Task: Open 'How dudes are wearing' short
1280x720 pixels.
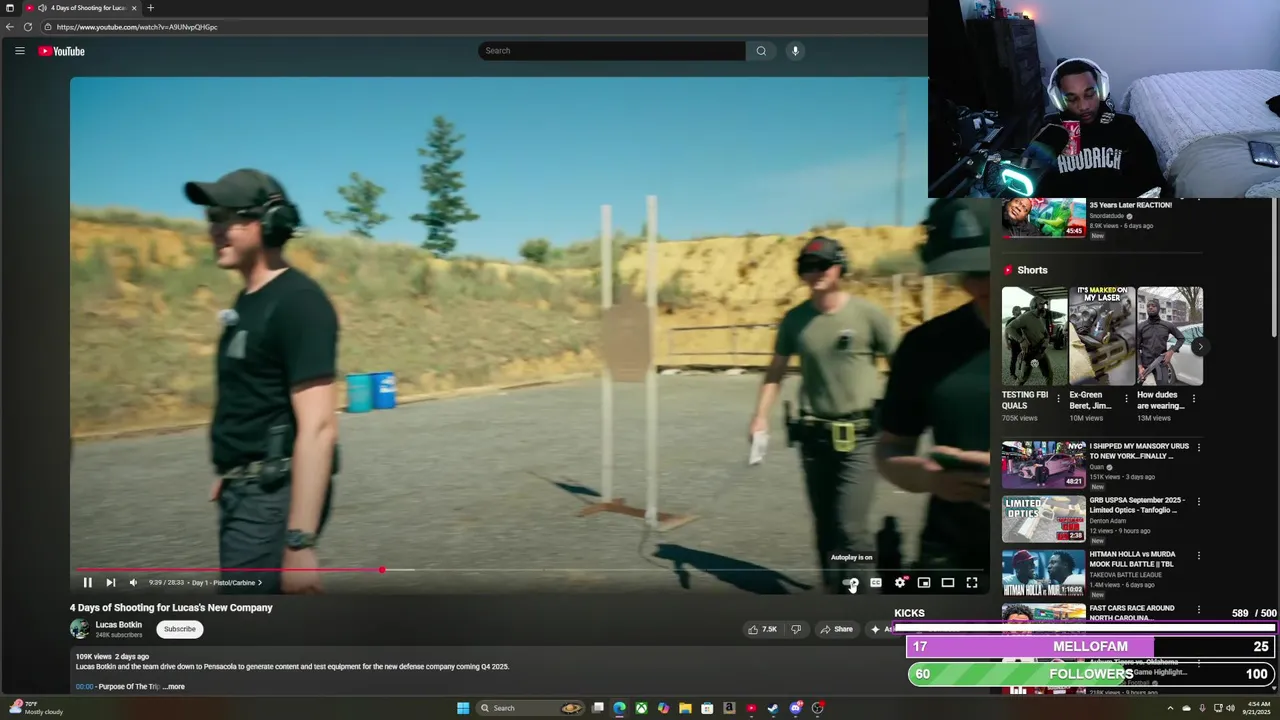Action: pos(1170,336)
